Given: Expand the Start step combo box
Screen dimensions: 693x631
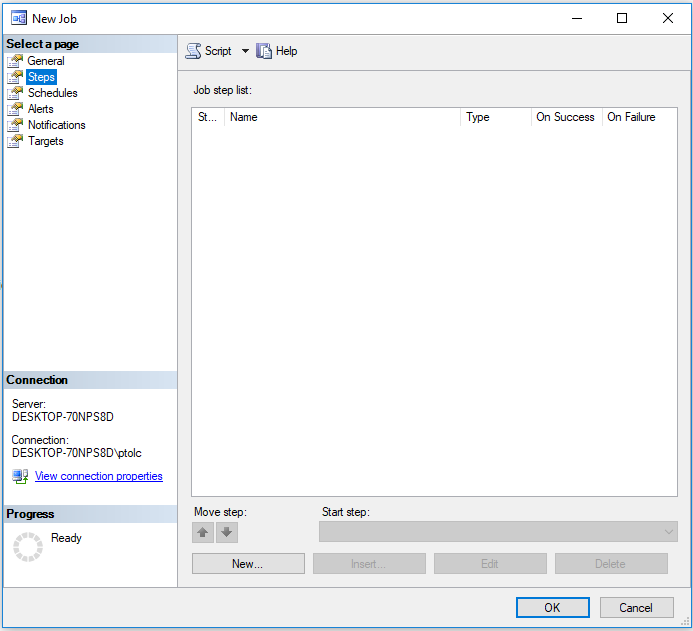Looking at the screenshot, I should 669,532.
